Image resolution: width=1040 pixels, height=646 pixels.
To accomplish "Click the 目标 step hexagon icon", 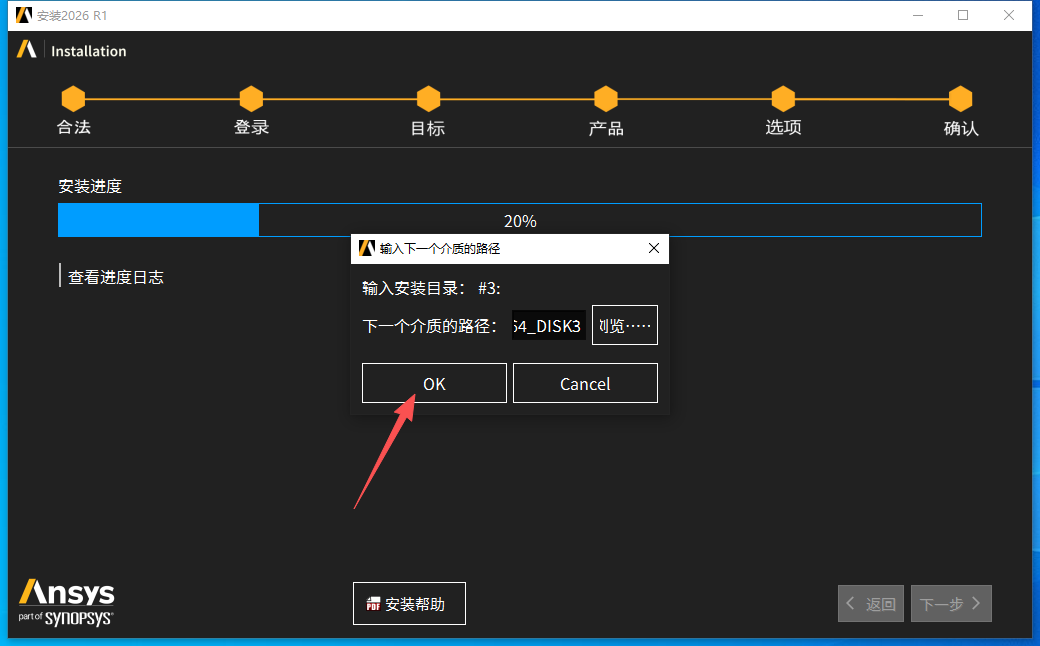I will click(427, 100).
